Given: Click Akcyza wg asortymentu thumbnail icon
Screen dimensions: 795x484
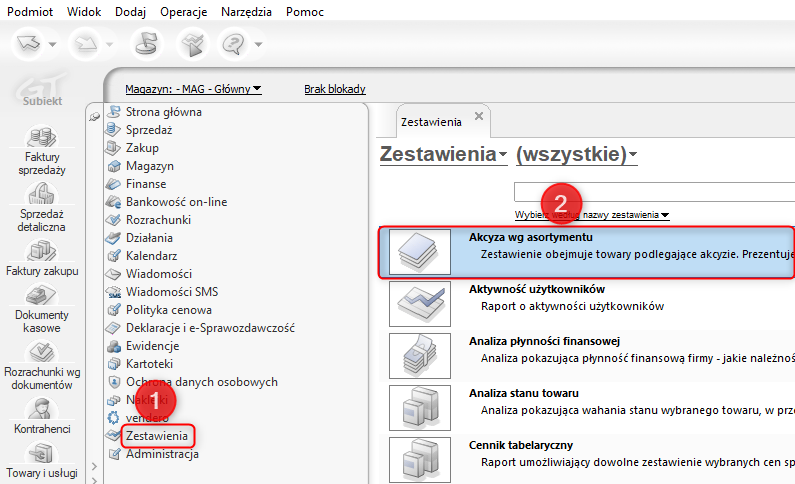Looking at the screenshot, I should pos(419,252).
